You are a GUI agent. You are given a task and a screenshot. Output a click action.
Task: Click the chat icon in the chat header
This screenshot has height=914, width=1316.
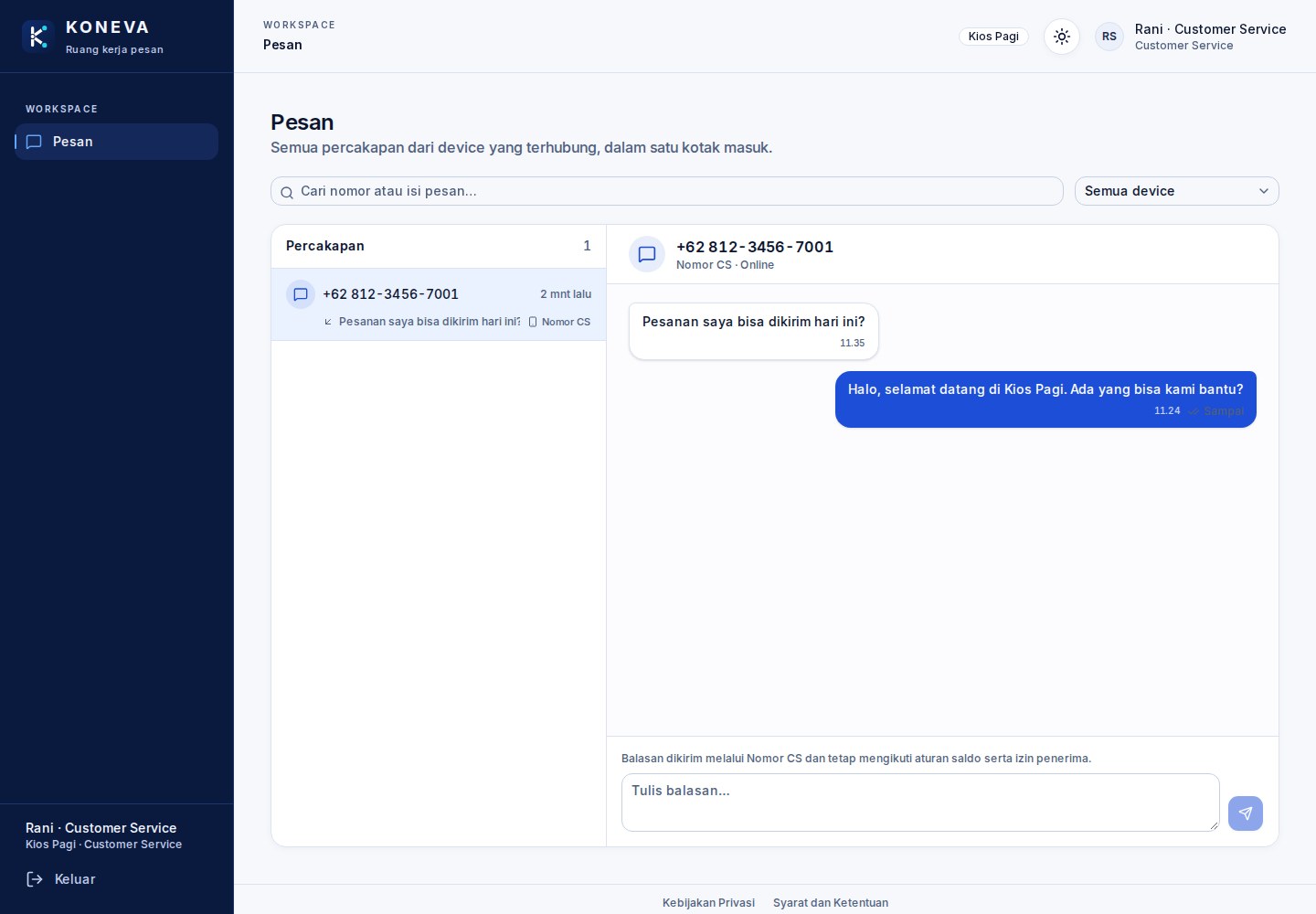pyautogui.click(x=647, y=254)
